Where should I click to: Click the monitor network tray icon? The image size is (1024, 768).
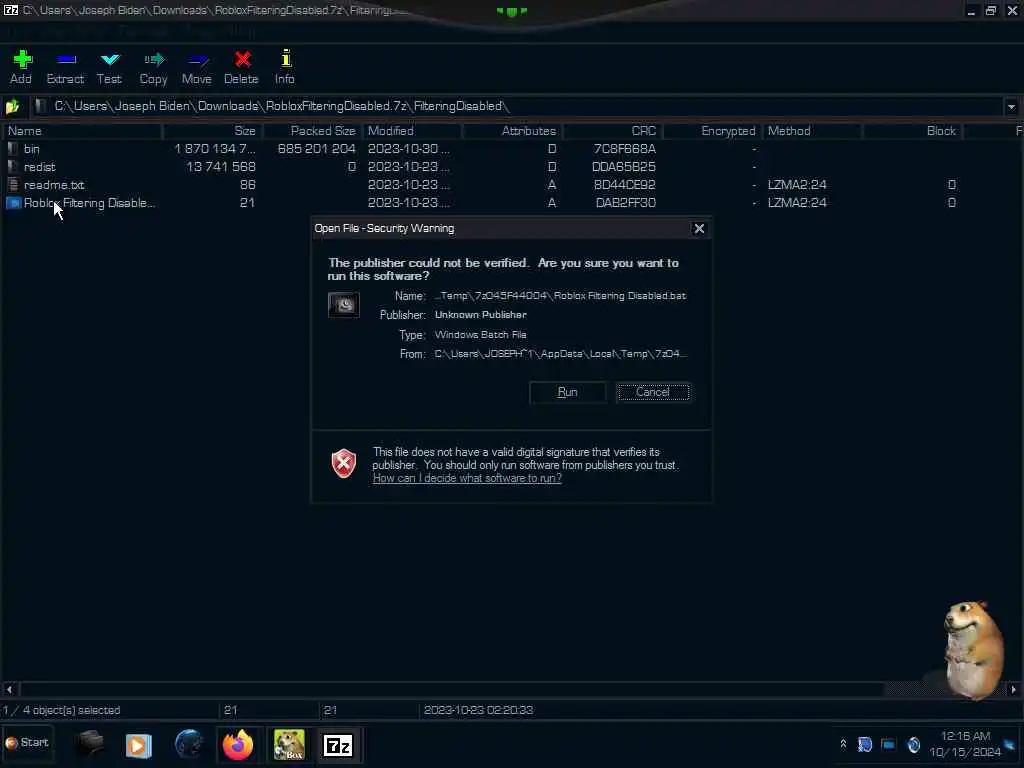pos(888,744)
